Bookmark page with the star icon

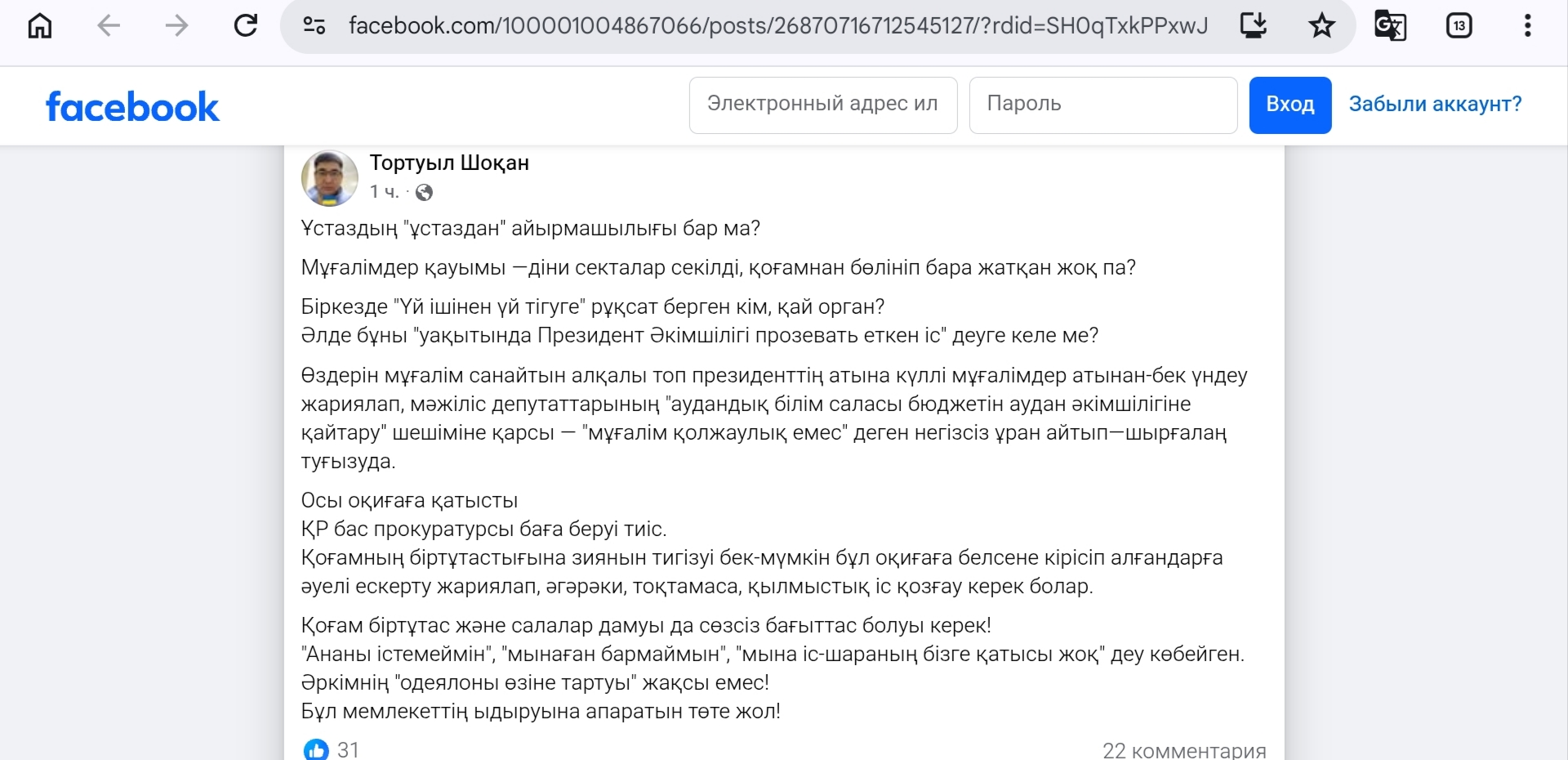pos(1321,26)
